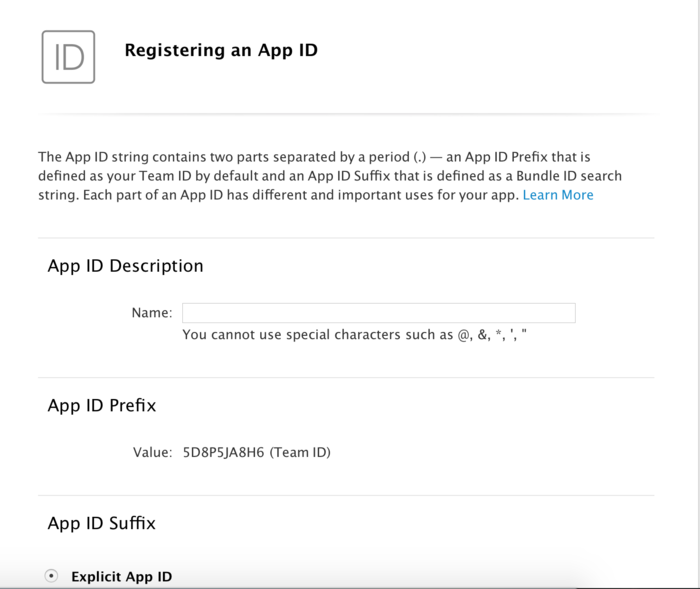700x589 pixels.
Task: Click the Registering an App ID heading
Action: coord(221,49)
